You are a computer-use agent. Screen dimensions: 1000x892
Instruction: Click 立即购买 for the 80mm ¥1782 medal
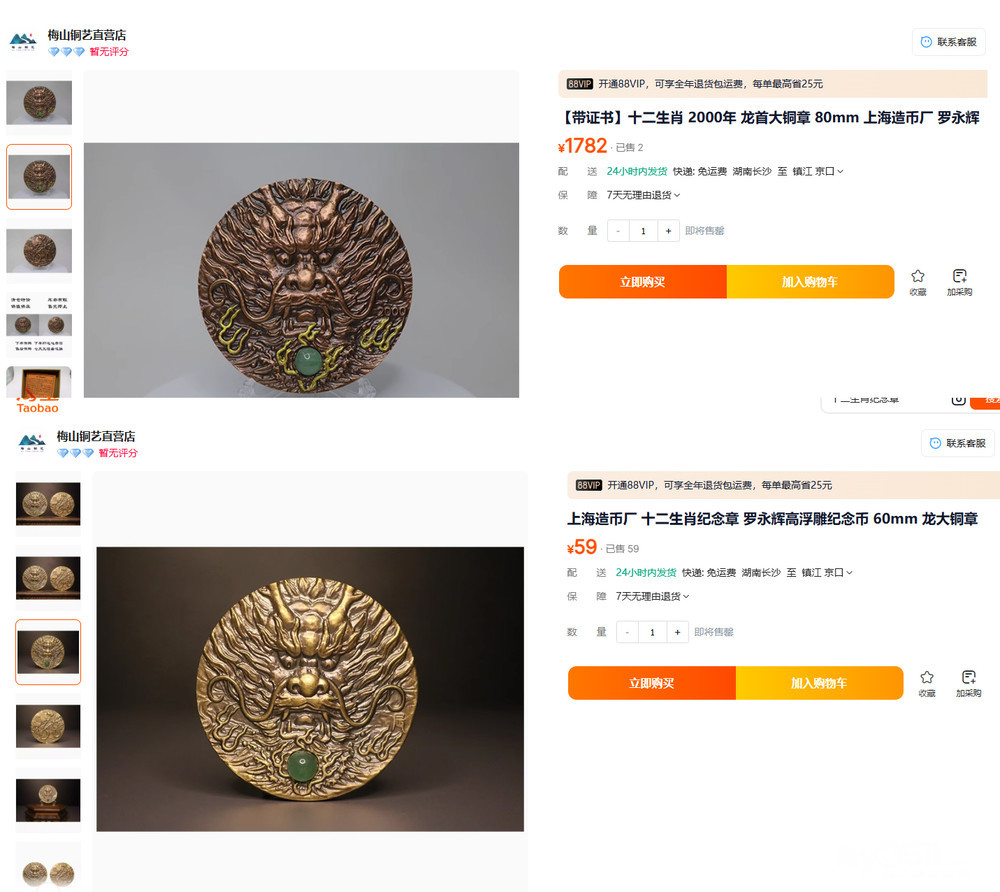[x=642, y=282]
